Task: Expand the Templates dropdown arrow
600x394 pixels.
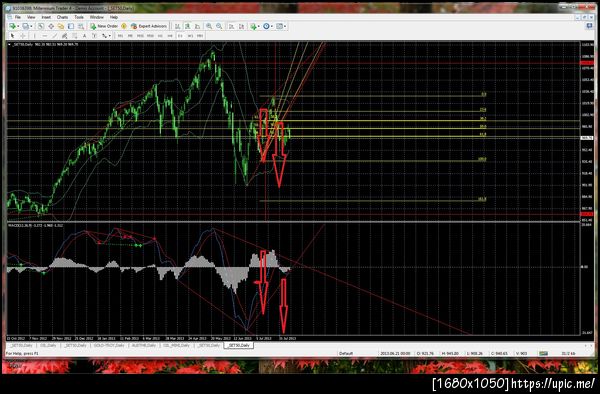Action: pyautogui.click(x=285, y=26)
